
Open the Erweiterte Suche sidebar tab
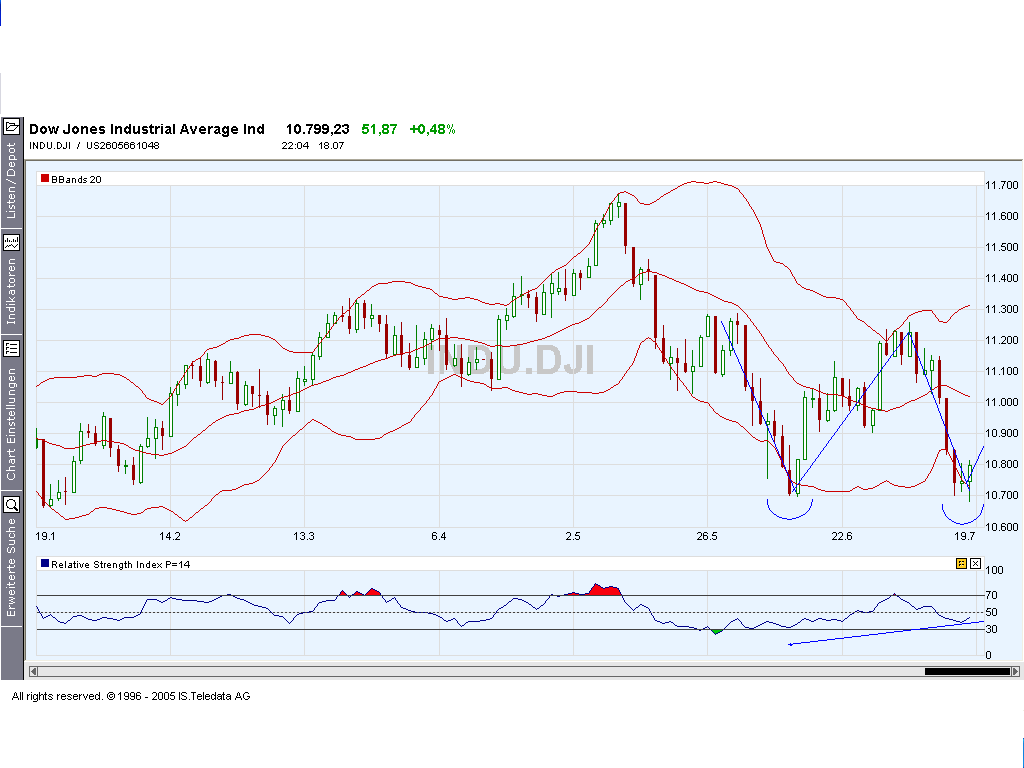11,568
